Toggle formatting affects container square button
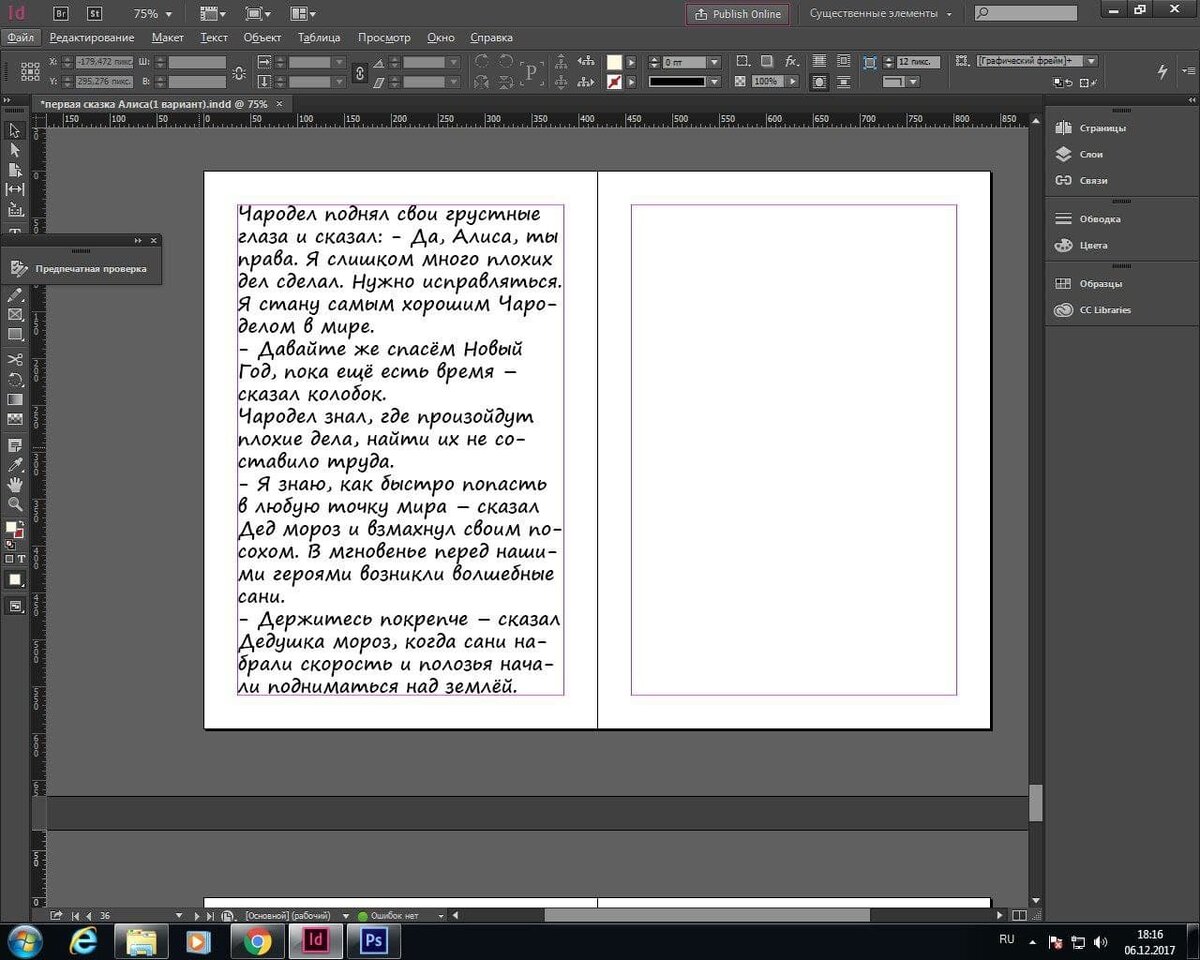1200x960 pixels. [x=10, y=558]
